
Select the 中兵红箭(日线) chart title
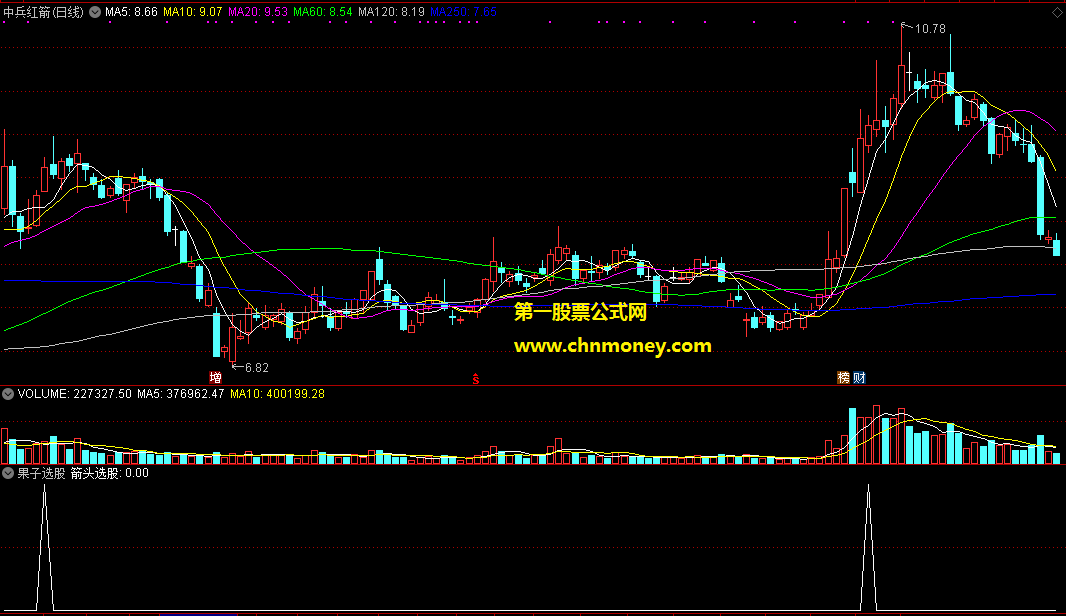(44, 12)
